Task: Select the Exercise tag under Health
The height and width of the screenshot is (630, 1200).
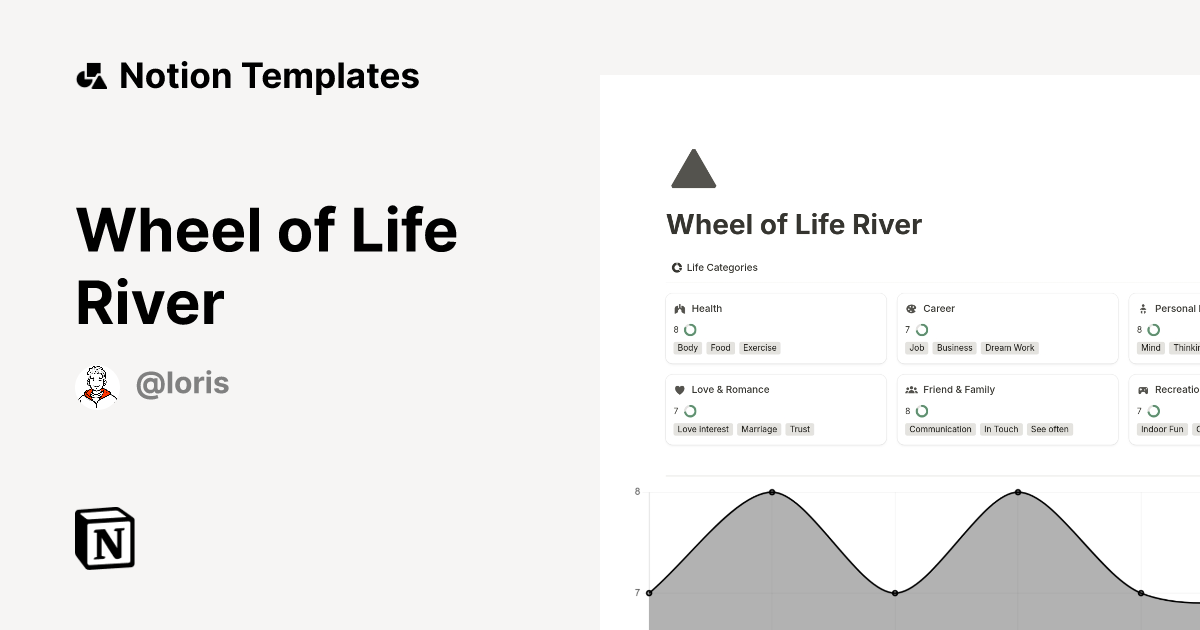Action: (x=759, y=347)
